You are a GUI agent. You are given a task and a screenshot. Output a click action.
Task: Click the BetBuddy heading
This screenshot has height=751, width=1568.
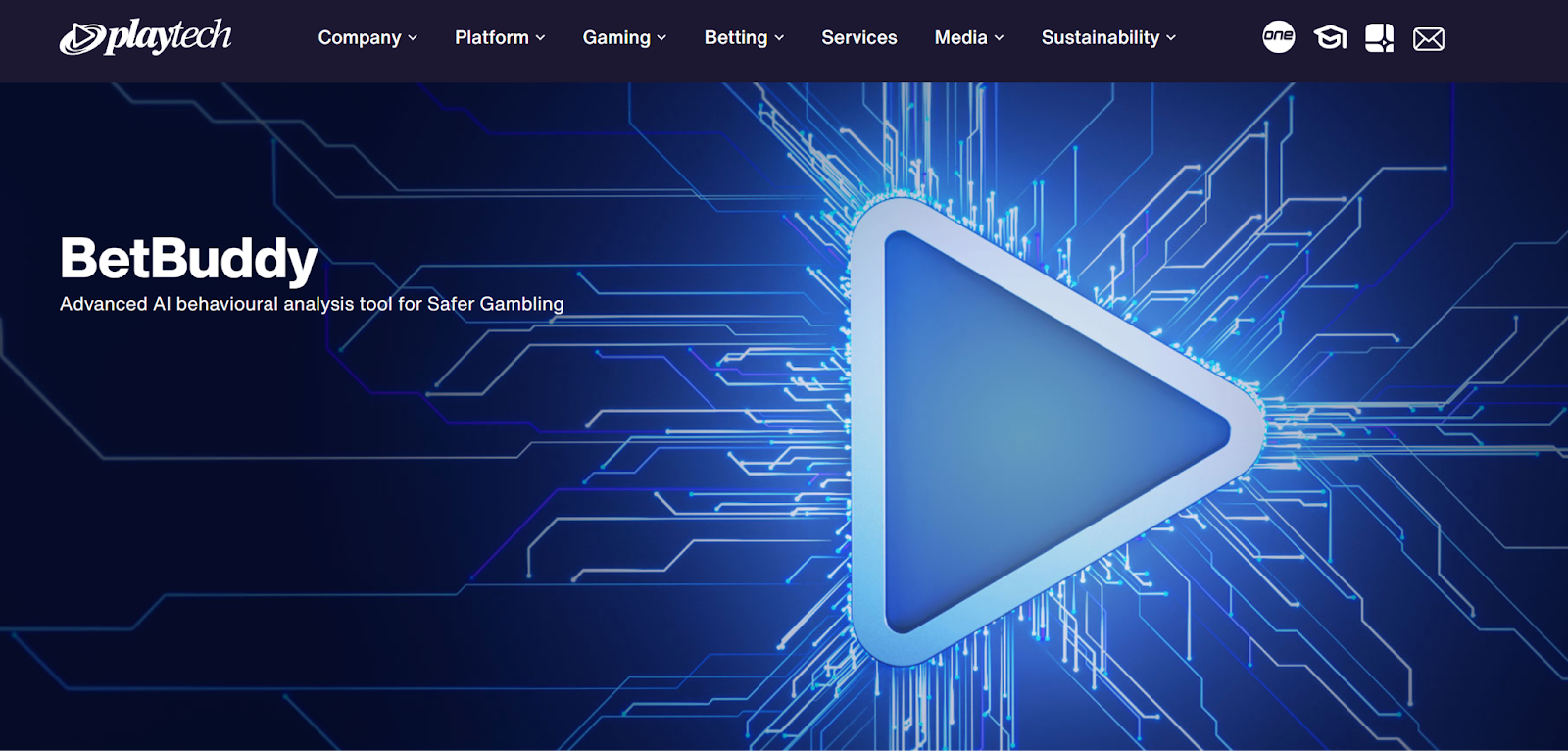pos(189,259)
